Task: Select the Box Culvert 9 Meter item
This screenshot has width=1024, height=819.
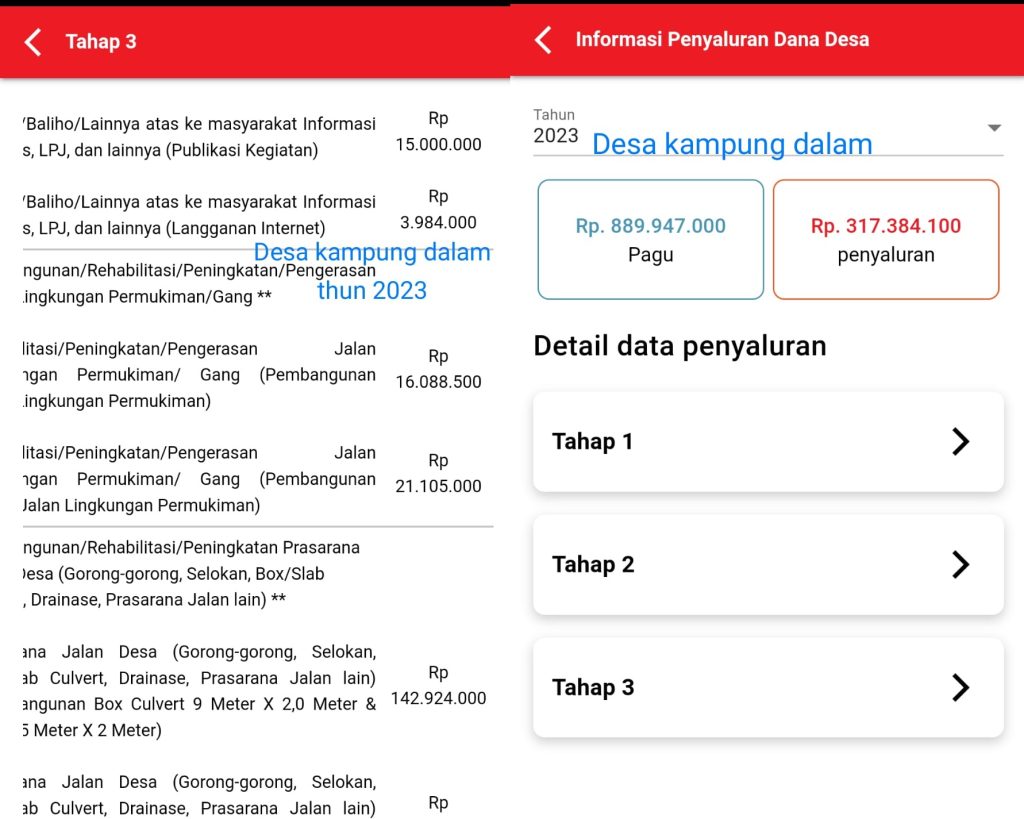Action: [198, 691]
